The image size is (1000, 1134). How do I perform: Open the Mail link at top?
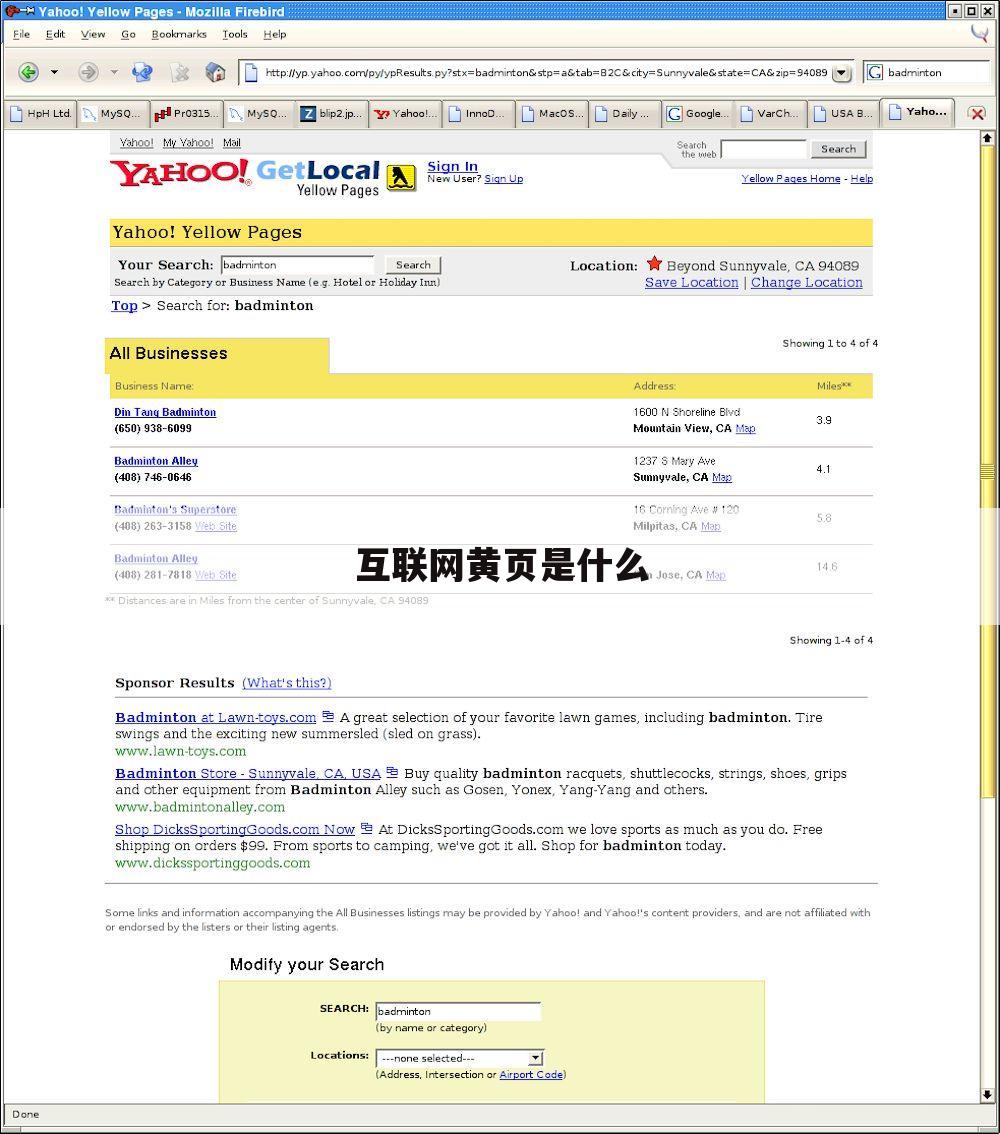coord(231,142)
